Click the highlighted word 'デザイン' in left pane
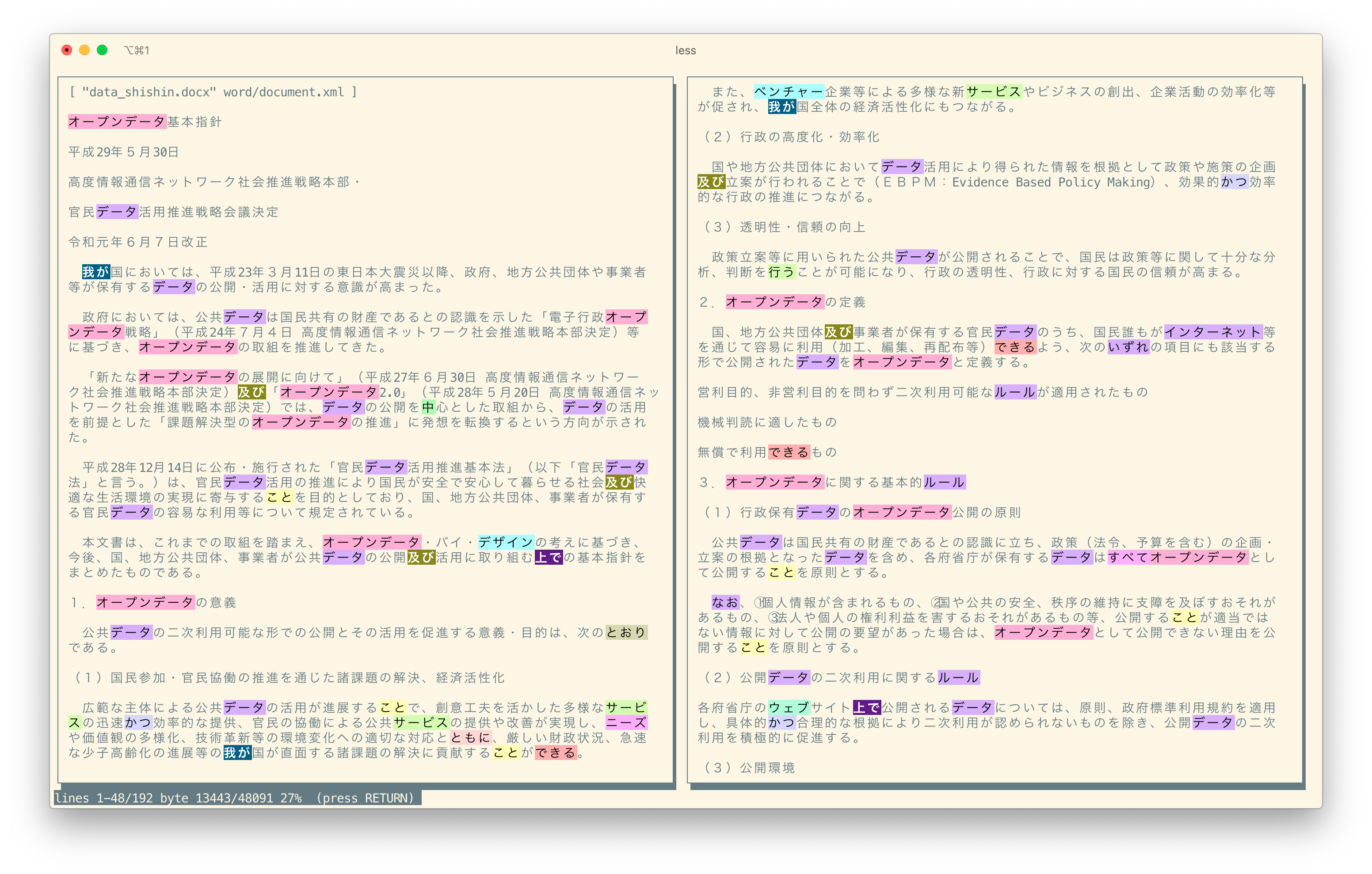The height and width of the screenshot is (874, 1372). [506, 543]
